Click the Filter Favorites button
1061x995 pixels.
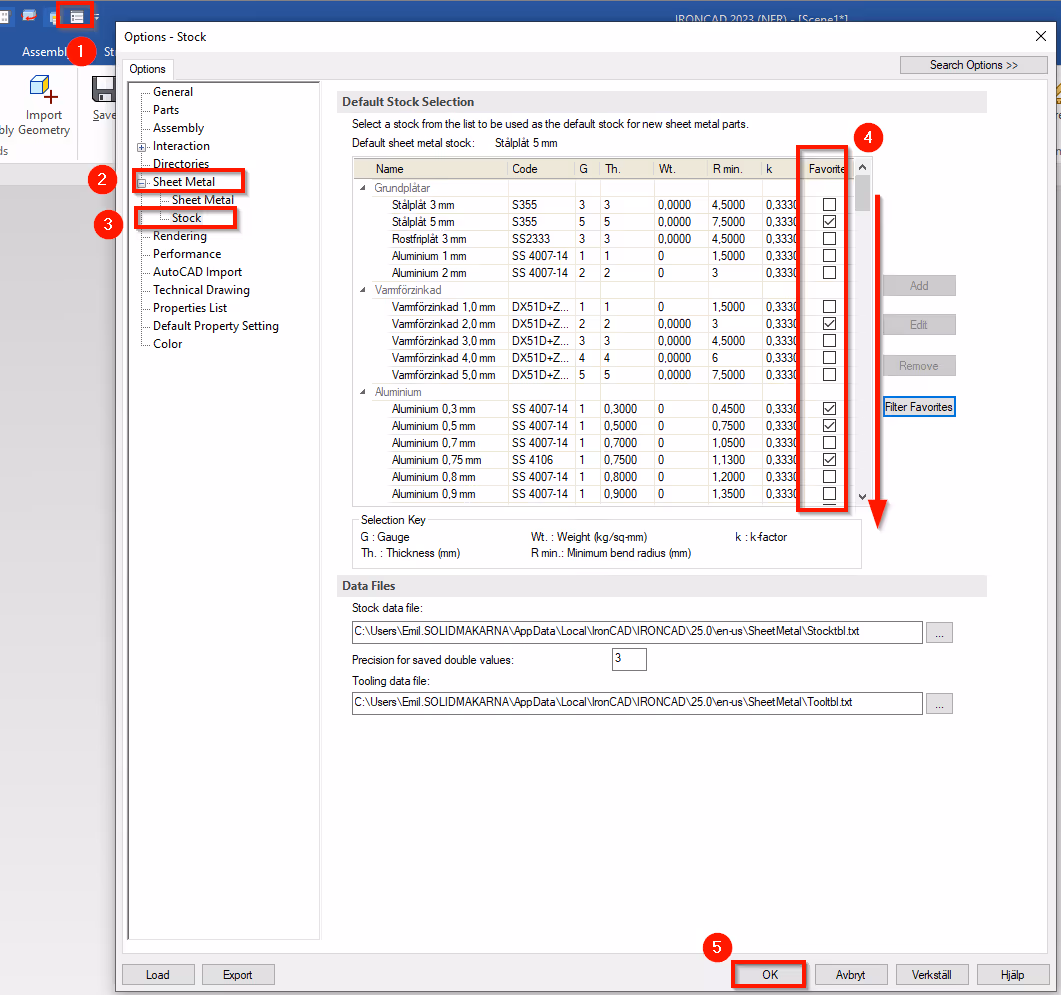(918, 407)
